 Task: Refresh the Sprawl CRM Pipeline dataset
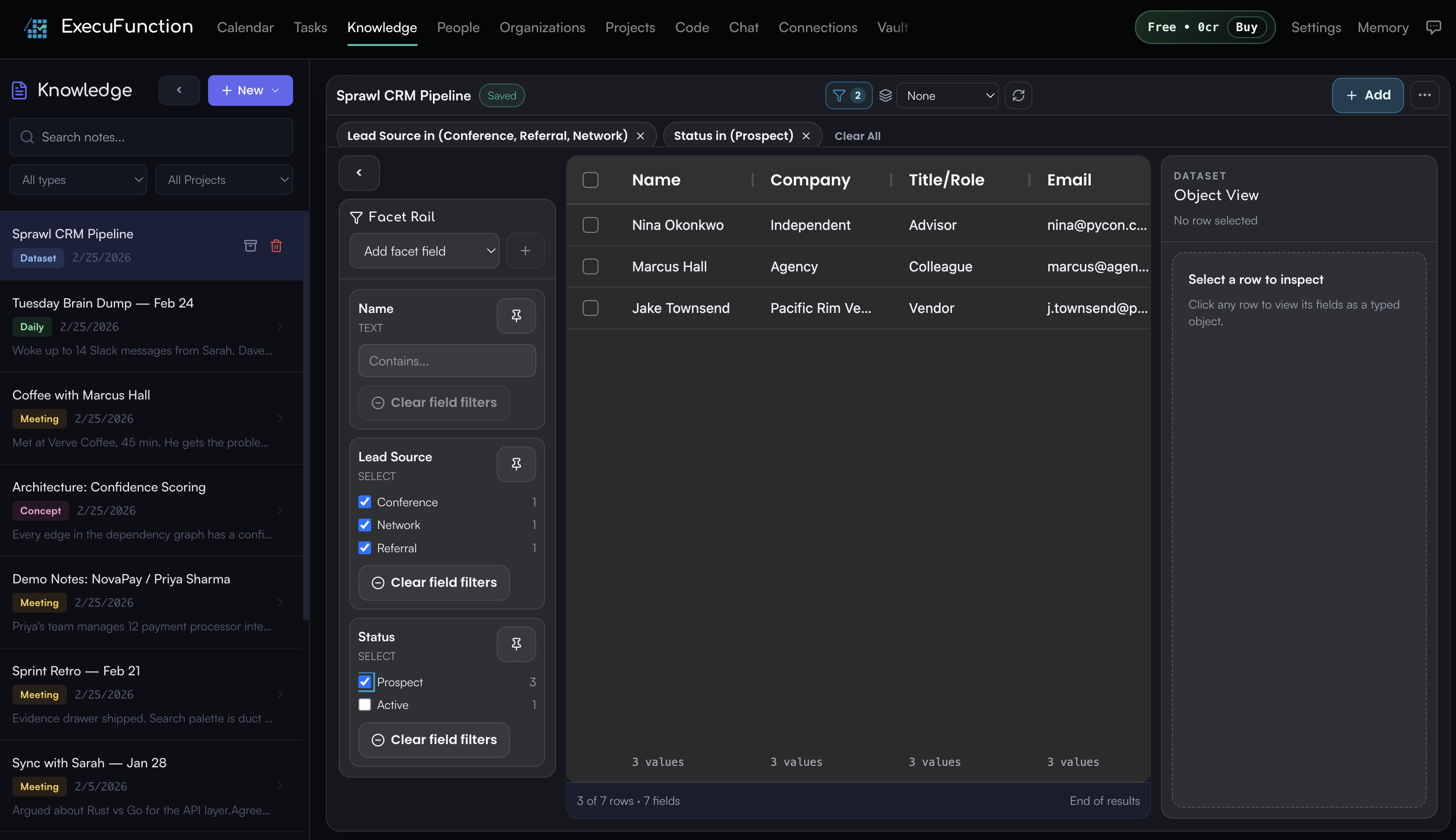pos(1019,95)
